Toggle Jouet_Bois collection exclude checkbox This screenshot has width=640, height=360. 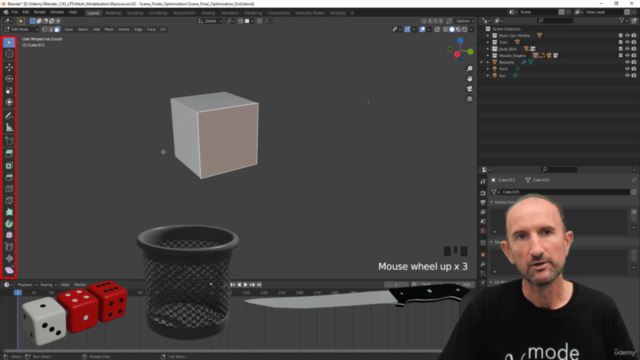[x=620, y=49]
